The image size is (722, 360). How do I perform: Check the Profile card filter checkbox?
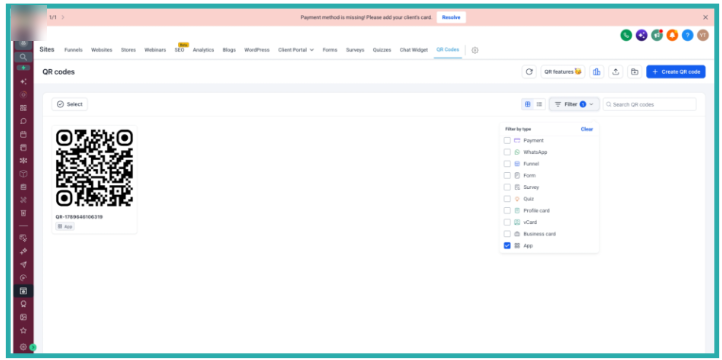507,210
